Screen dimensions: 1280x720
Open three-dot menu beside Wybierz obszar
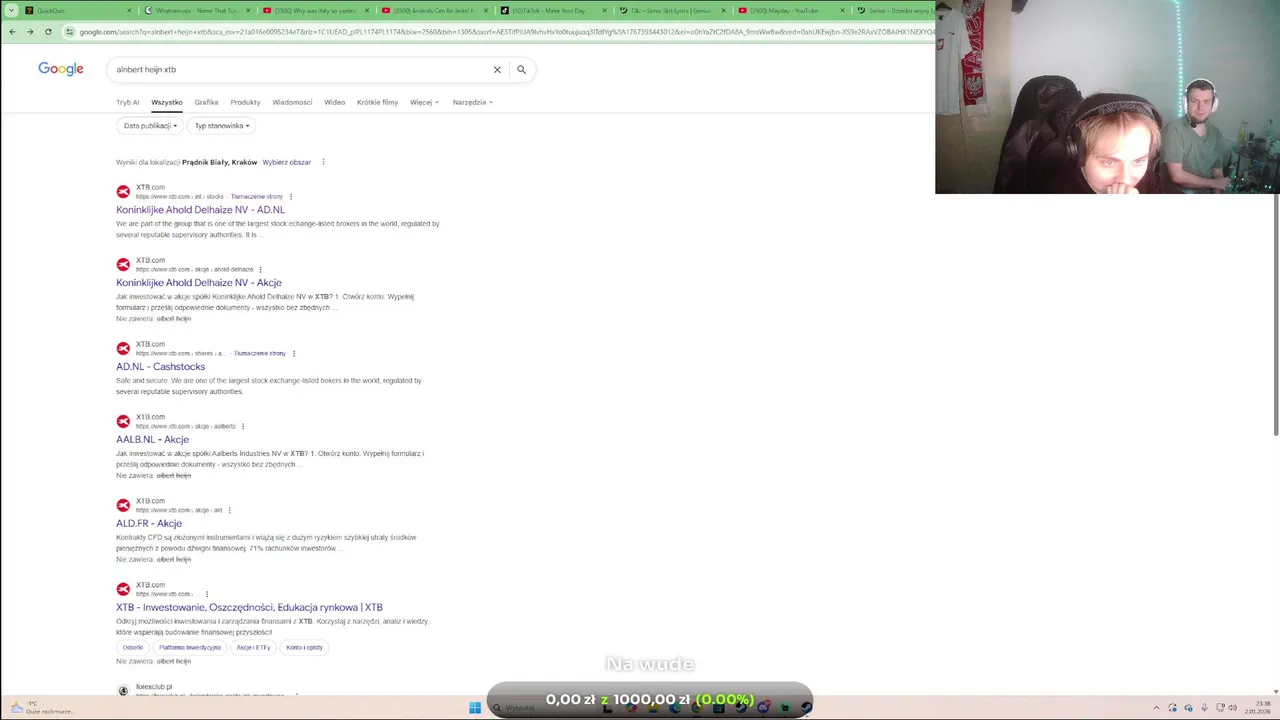tap(323, 162)
